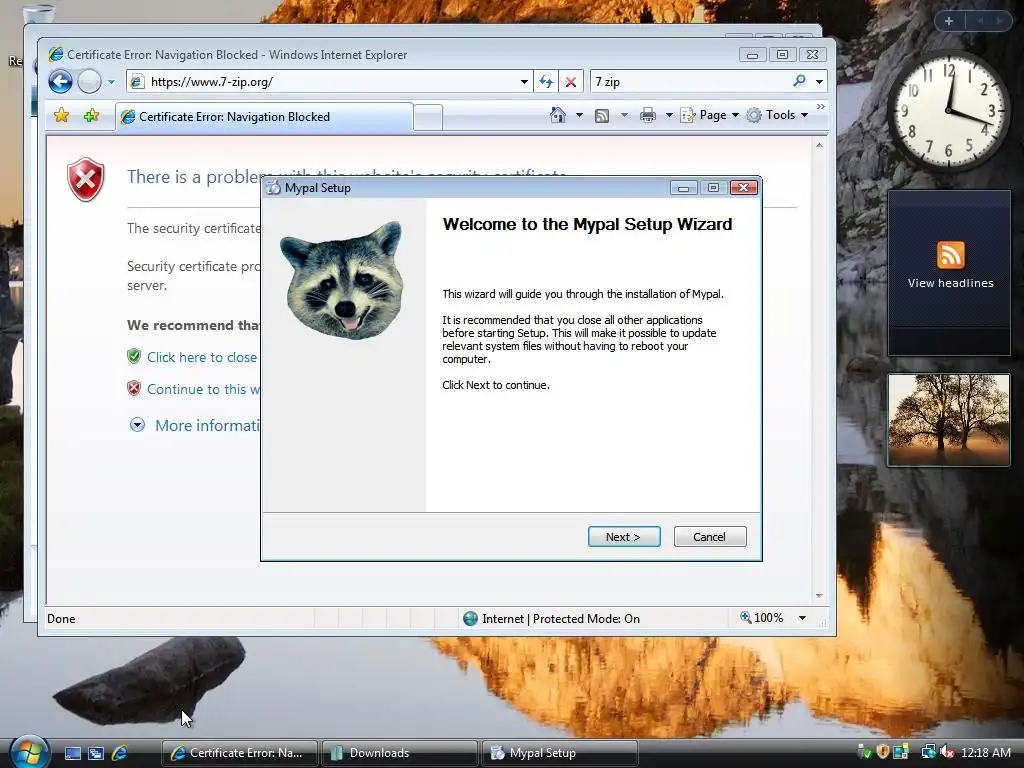Open the Windows Start menu

tap(29, 751)
